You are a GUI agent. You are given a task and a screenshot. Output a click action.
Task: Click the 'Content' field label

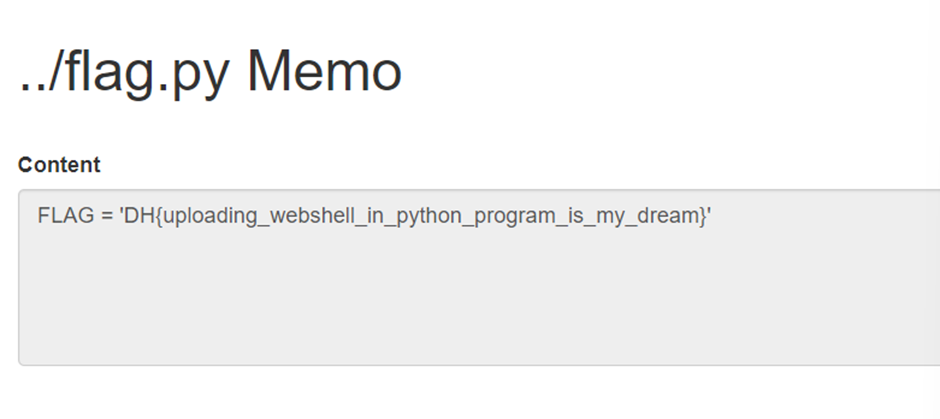(x=59, y=165)
